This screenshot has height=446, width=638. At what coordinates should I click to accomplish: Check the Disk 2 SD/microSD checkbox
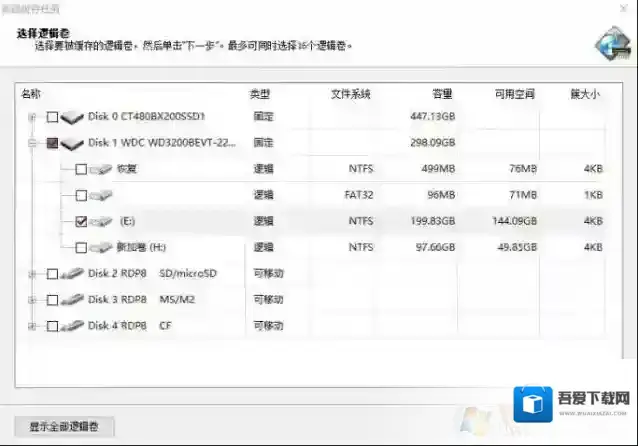(52, 274)
